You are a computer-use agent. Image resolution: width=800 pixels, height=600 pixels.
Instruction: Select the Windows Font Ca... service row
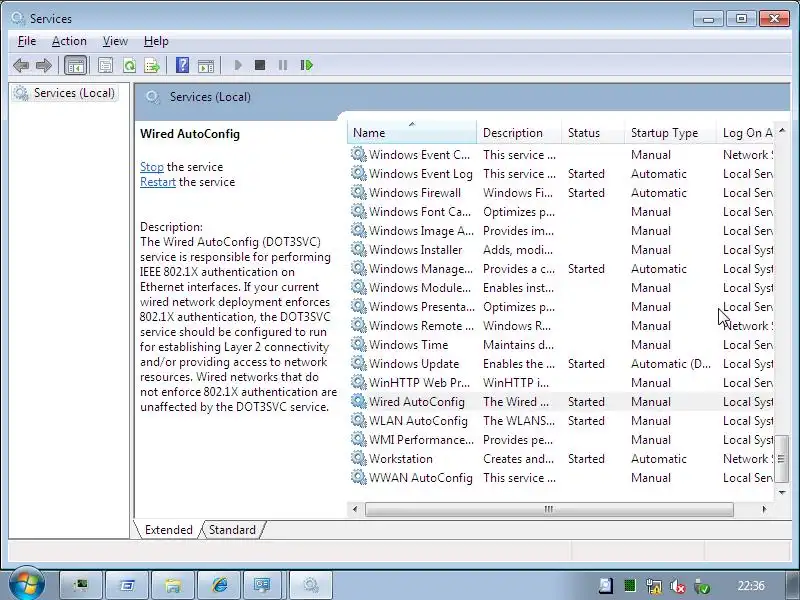561,212
